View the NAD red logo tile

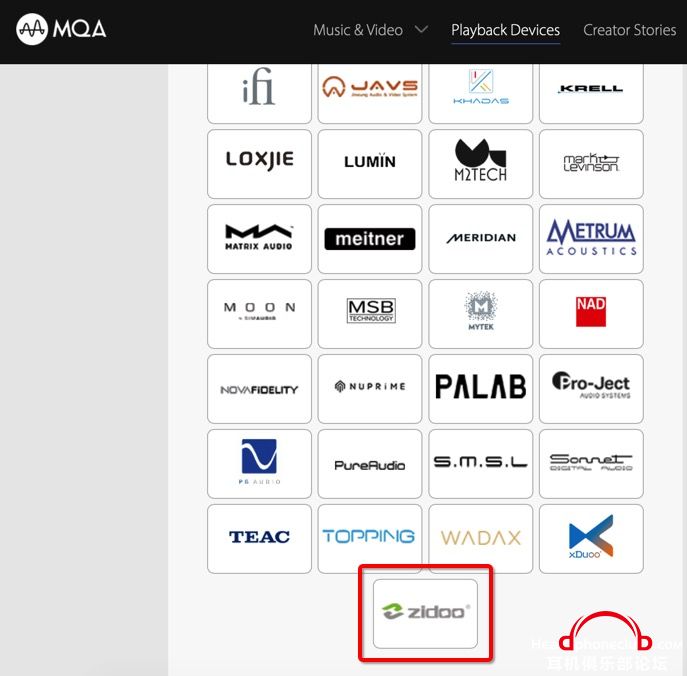pos(591,314)
